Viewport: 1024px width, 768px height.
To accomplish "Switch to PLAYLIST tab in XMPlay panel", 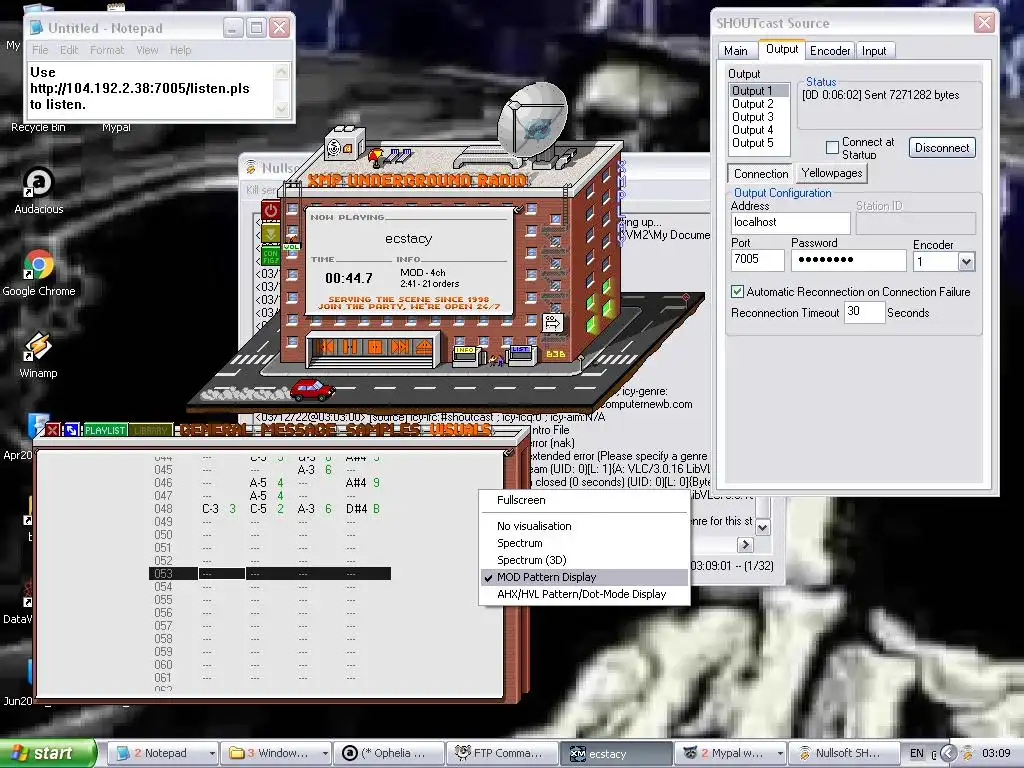I will click(x=105, y=430).
